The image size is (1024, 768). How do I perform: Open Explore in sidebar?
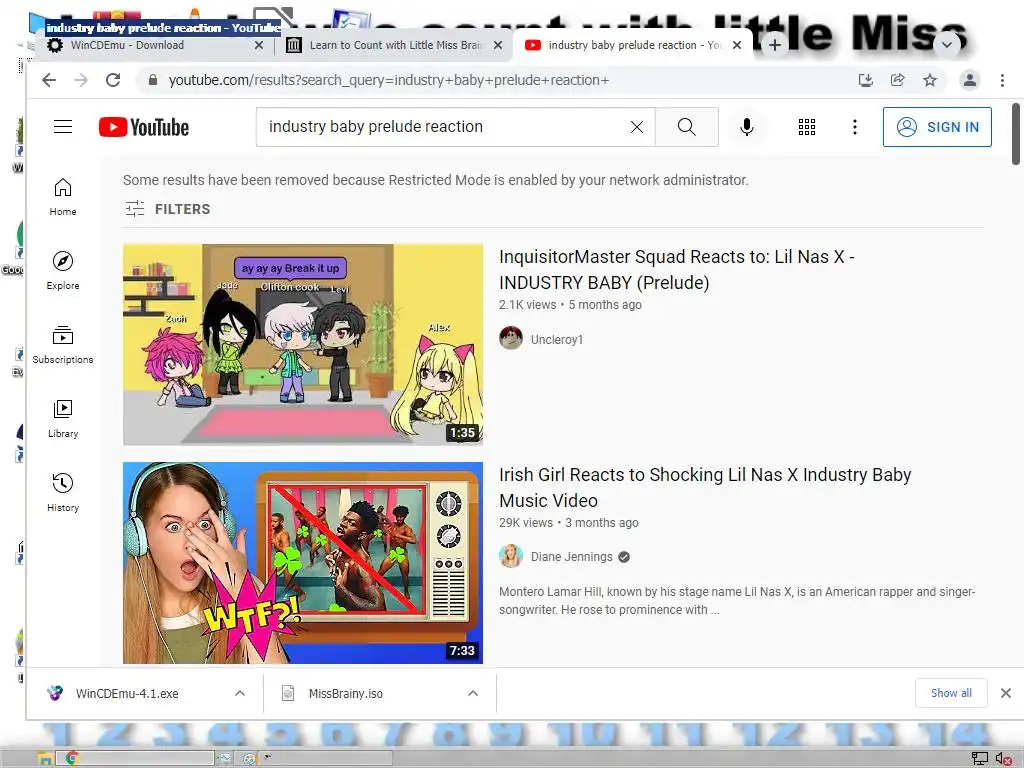coord(63,271)
